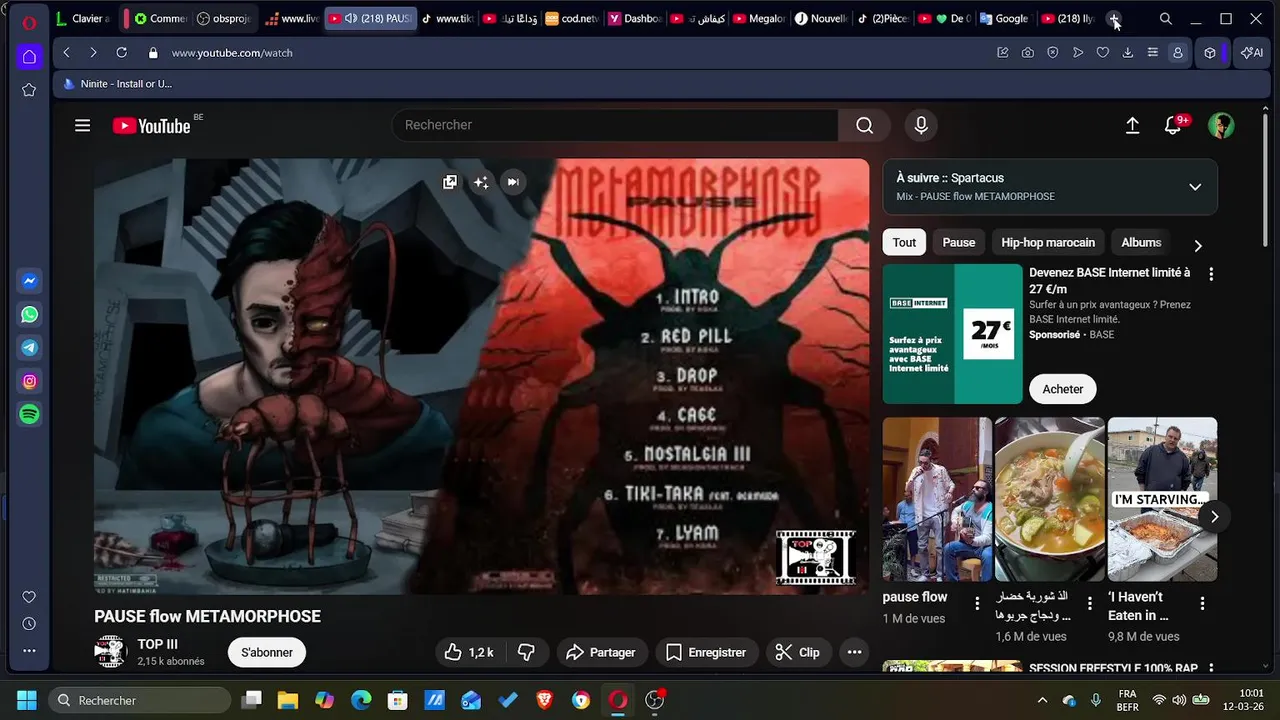This screenshot has height=720, width=1280.
Task: Show more filter chips with right arrow
Action: 1198,244
